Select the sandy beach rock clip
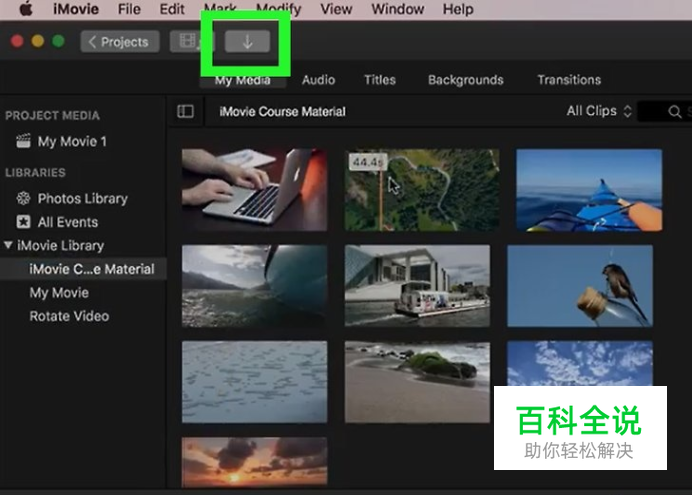This screenshot has width=692, height=495. point(417,382)
